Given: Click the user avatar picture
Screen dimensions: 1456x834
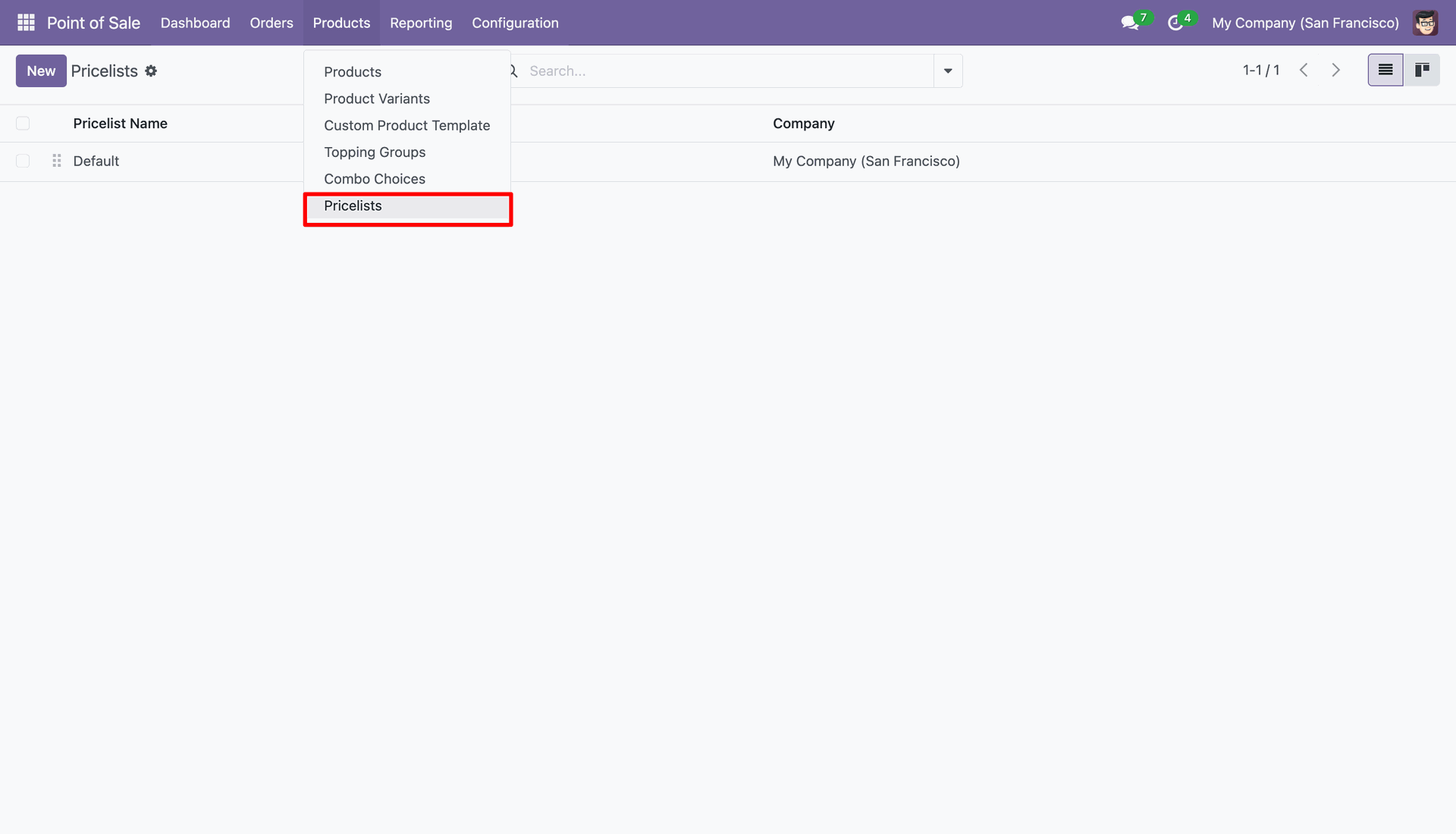Looking at the screenshot, I should tap(1425, 23).
